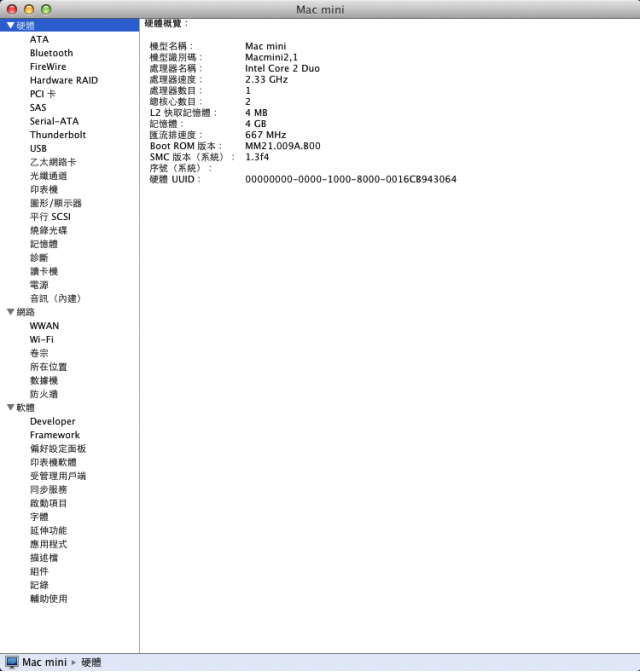Select 音訊（內建）entry

pos(56,299)
